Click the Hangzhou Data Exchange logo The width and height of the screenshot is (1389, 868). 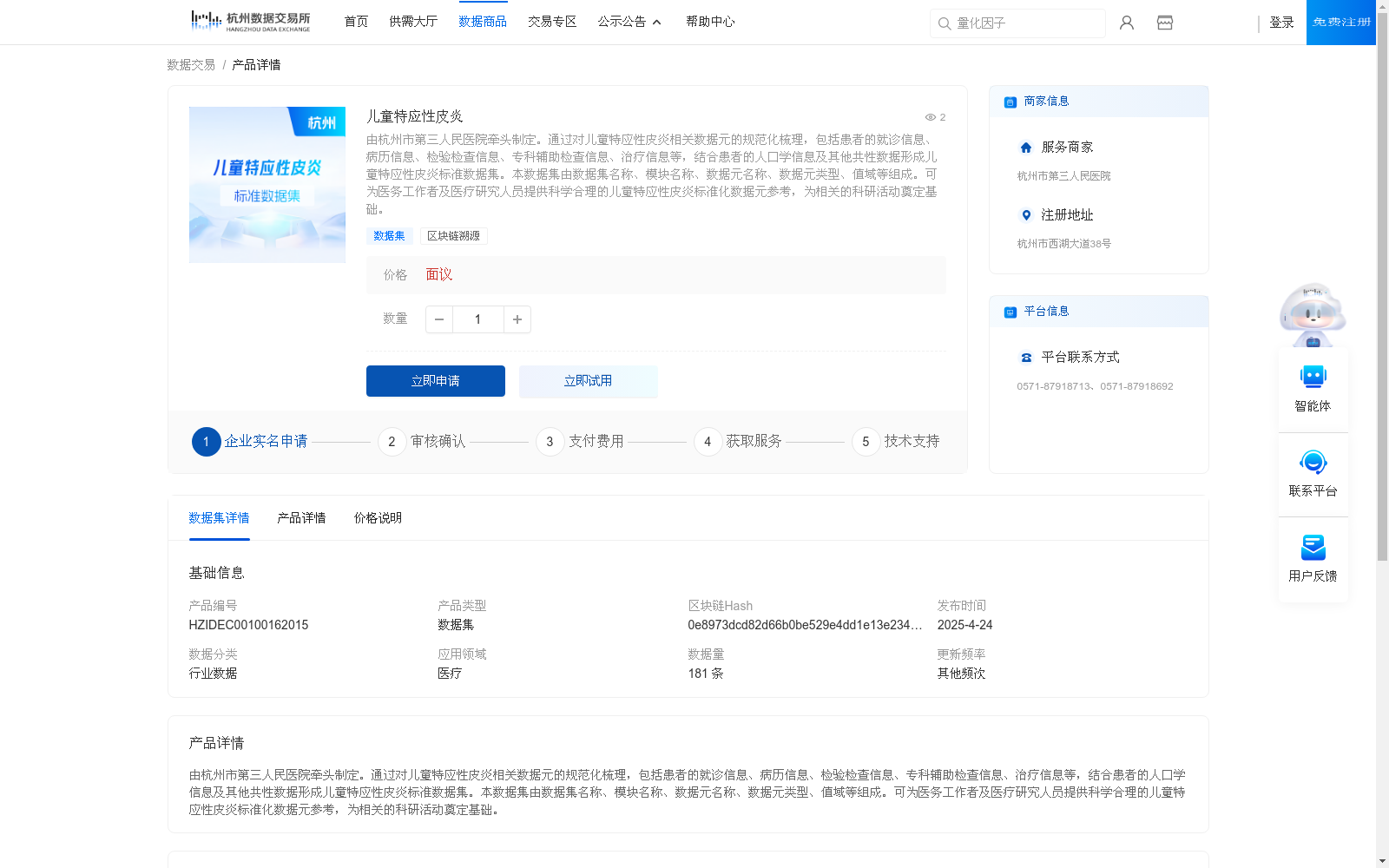[x=251, y=22]
